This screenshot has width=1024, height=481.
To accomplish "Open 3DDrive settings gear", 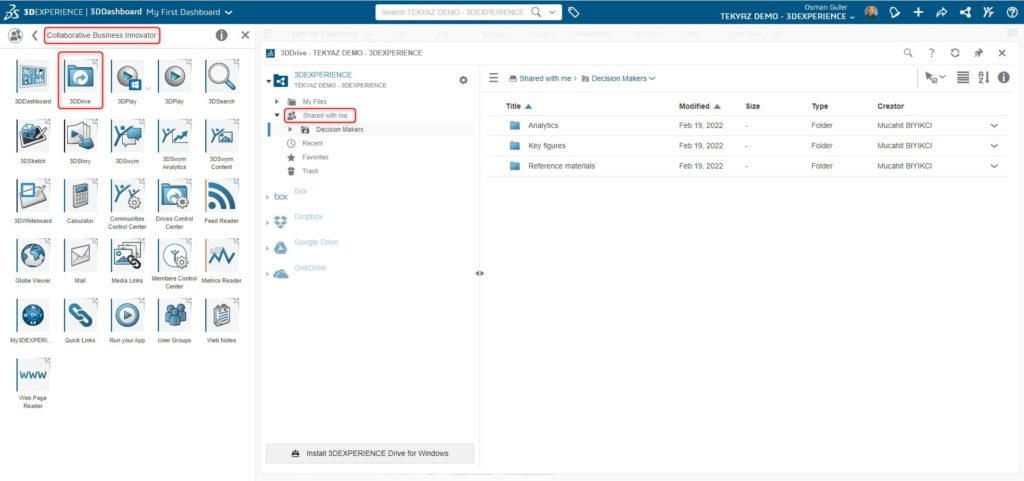I will tap(463, 80).
